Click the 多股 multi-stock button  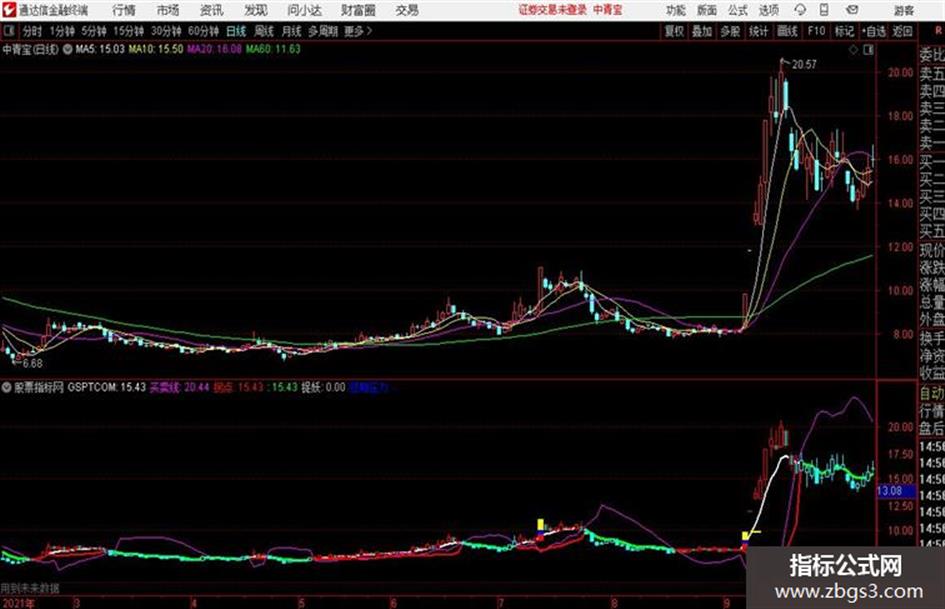(x=730, y=31)
